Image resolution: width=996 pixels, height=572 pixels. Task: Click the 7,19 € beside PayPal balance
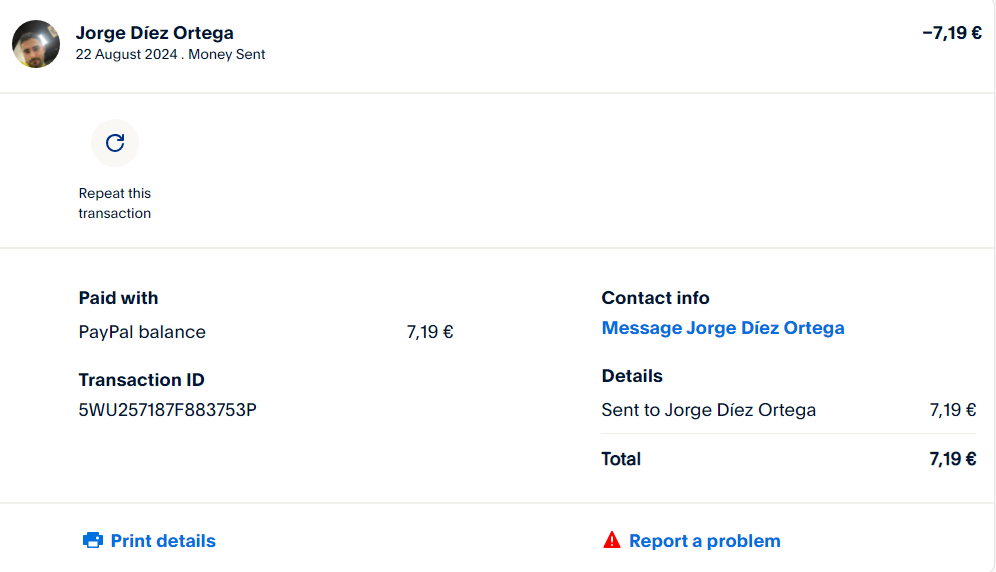coord(429,332)
